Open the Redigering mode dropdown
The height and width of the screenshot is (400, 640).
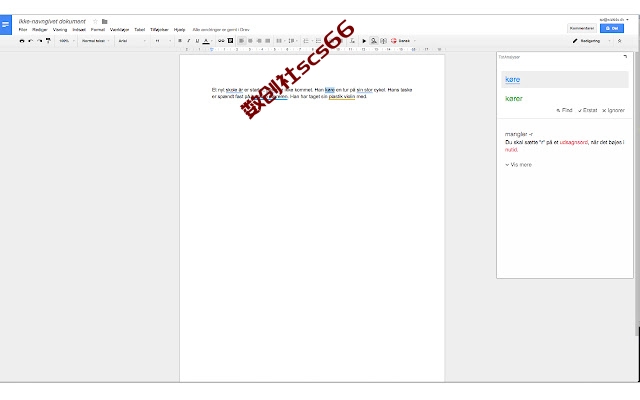pos(591,41)
